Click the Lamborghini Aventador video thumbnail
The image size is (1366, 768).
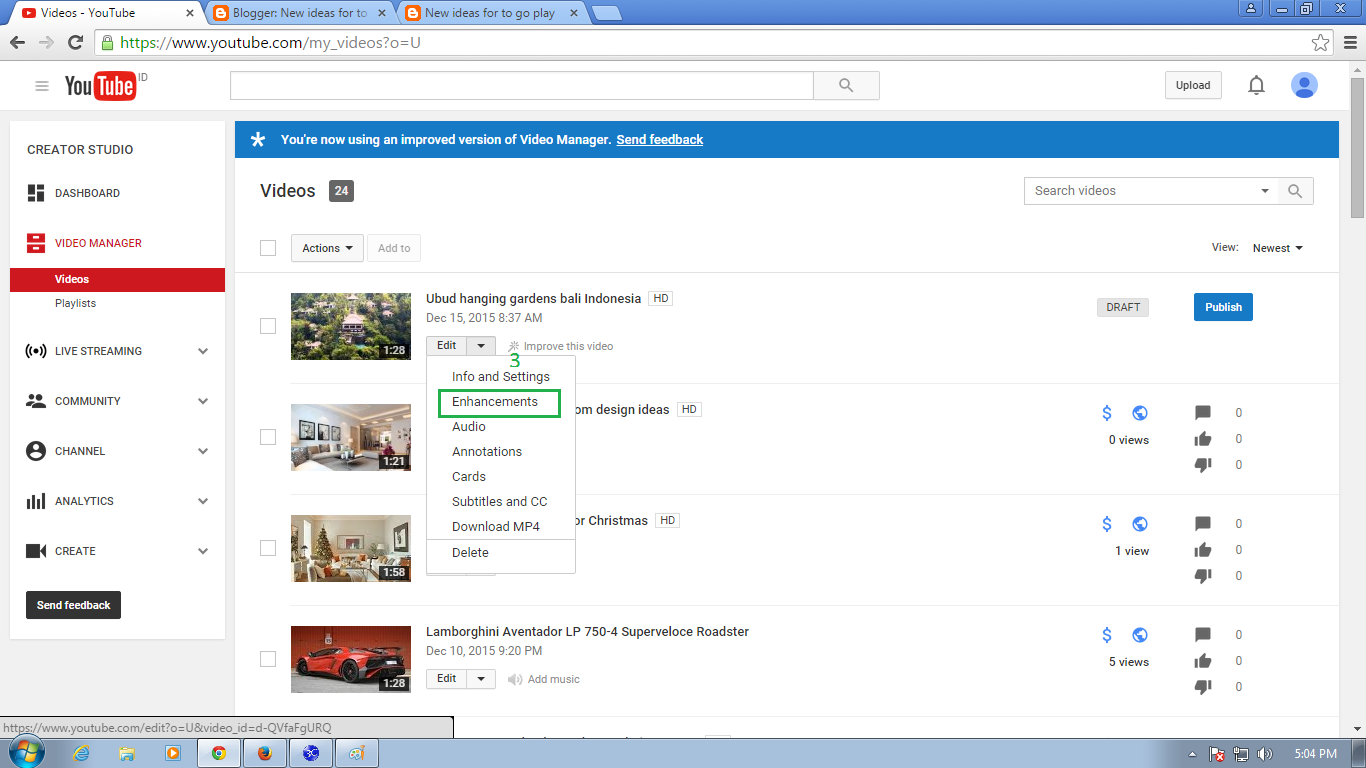point(351,659)
